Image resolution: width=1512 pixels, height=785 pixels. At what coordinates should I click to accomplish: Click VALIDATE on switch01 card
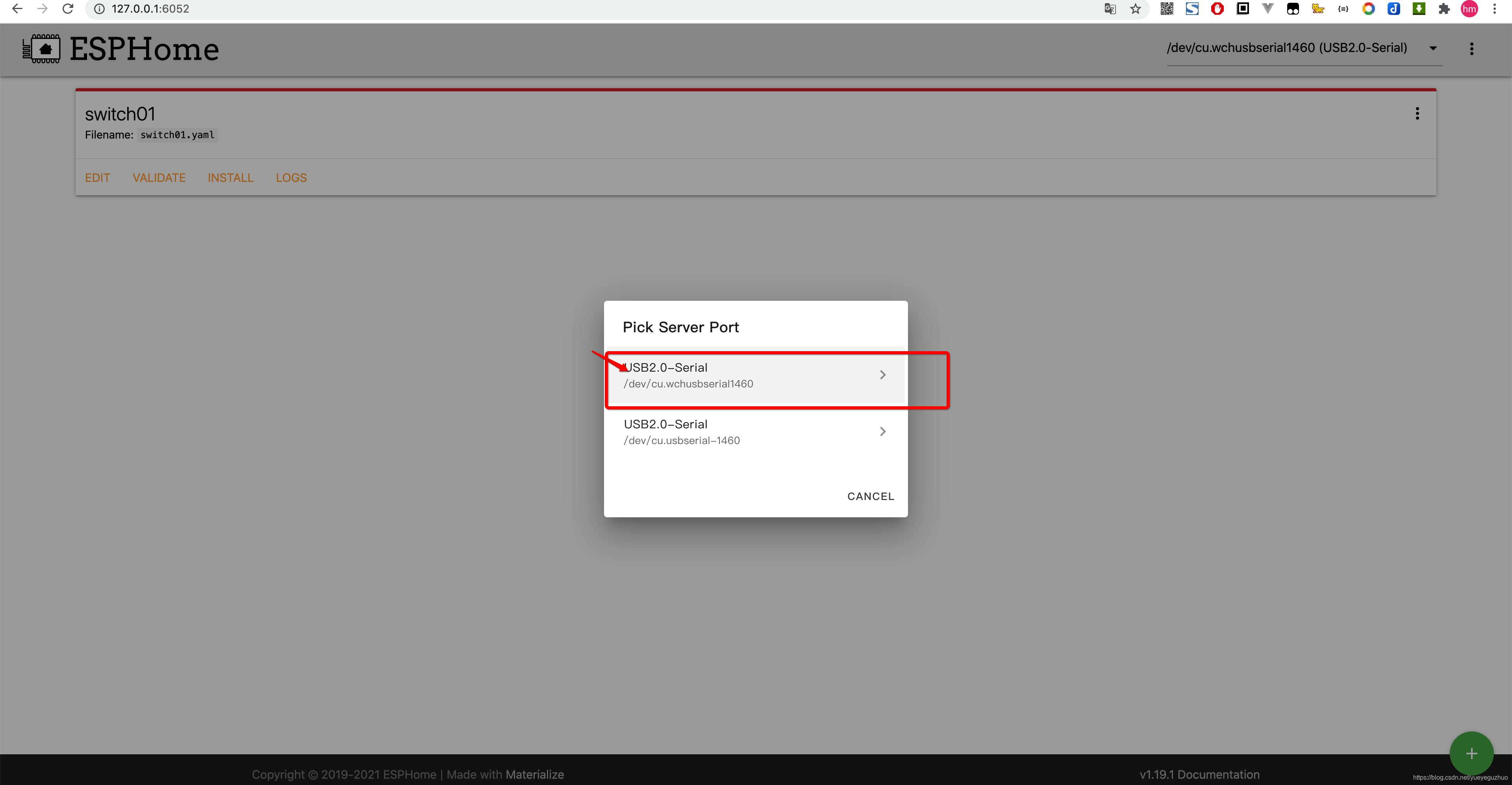coord(159,178)
